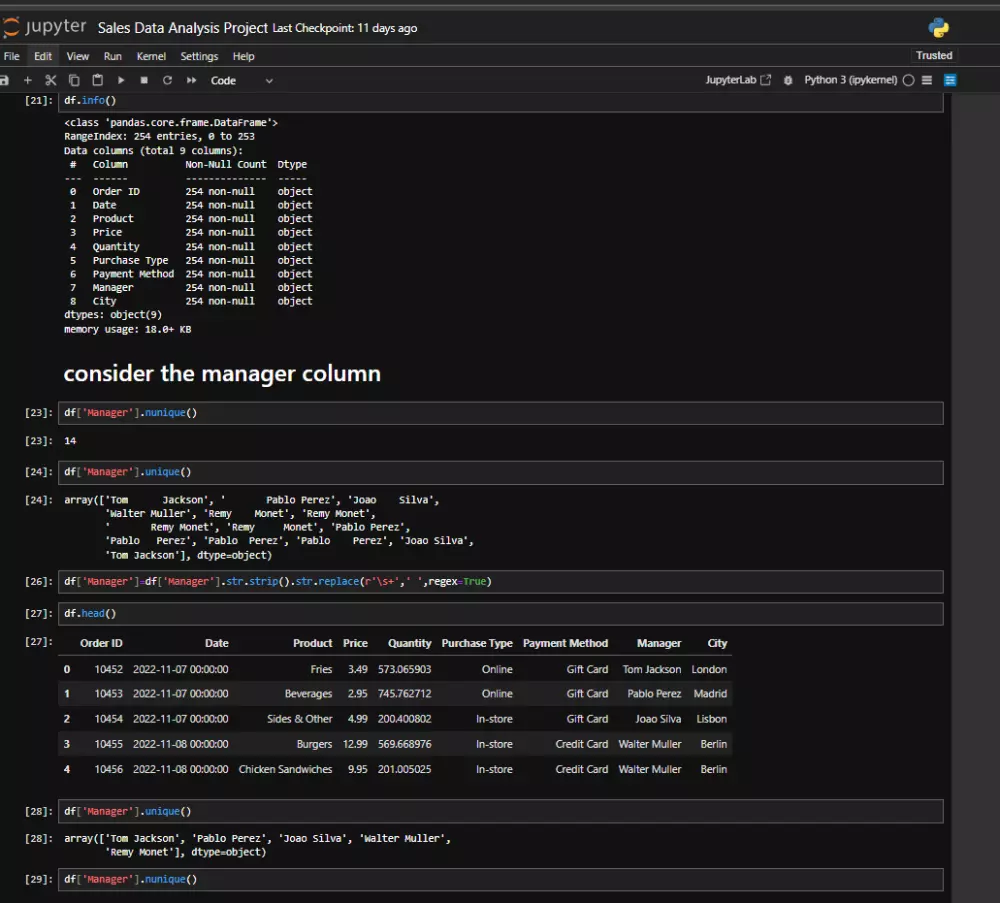Restart kernel and run all cells
The image size is (1000, 903).
pyautogui.click(x=191, y=80)
